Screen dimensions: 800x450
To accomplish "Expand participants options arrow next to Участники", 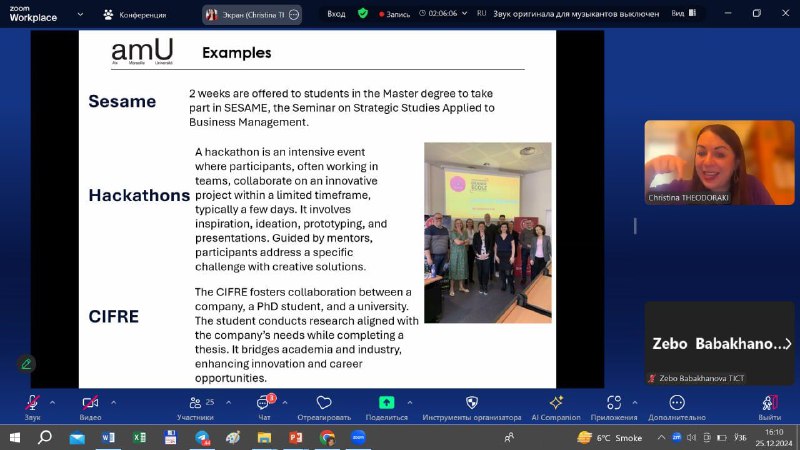I will pyautogui.click(x=229, y=403).
